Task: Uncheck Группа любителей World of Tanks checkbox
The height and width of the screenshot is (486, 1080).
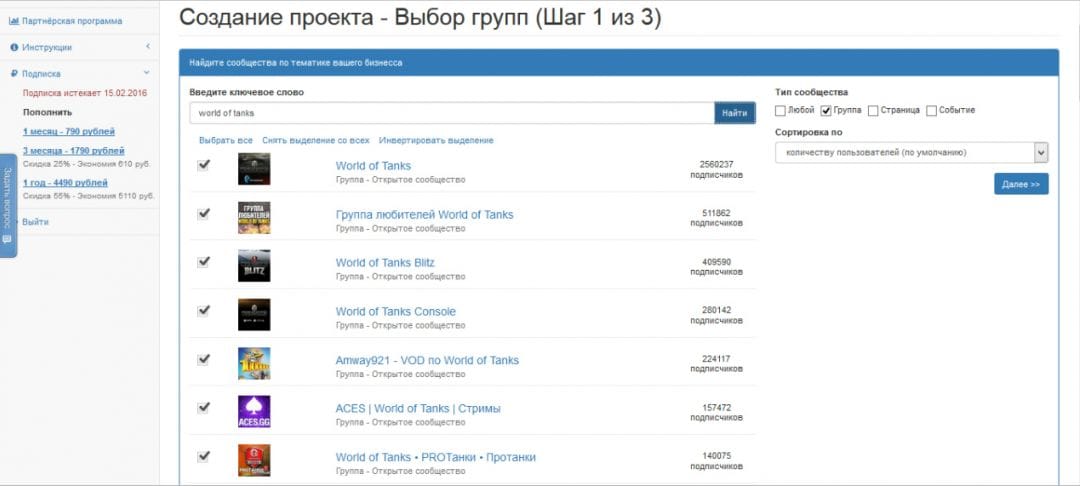Action: pyautogui.click(x=203, y=213)
